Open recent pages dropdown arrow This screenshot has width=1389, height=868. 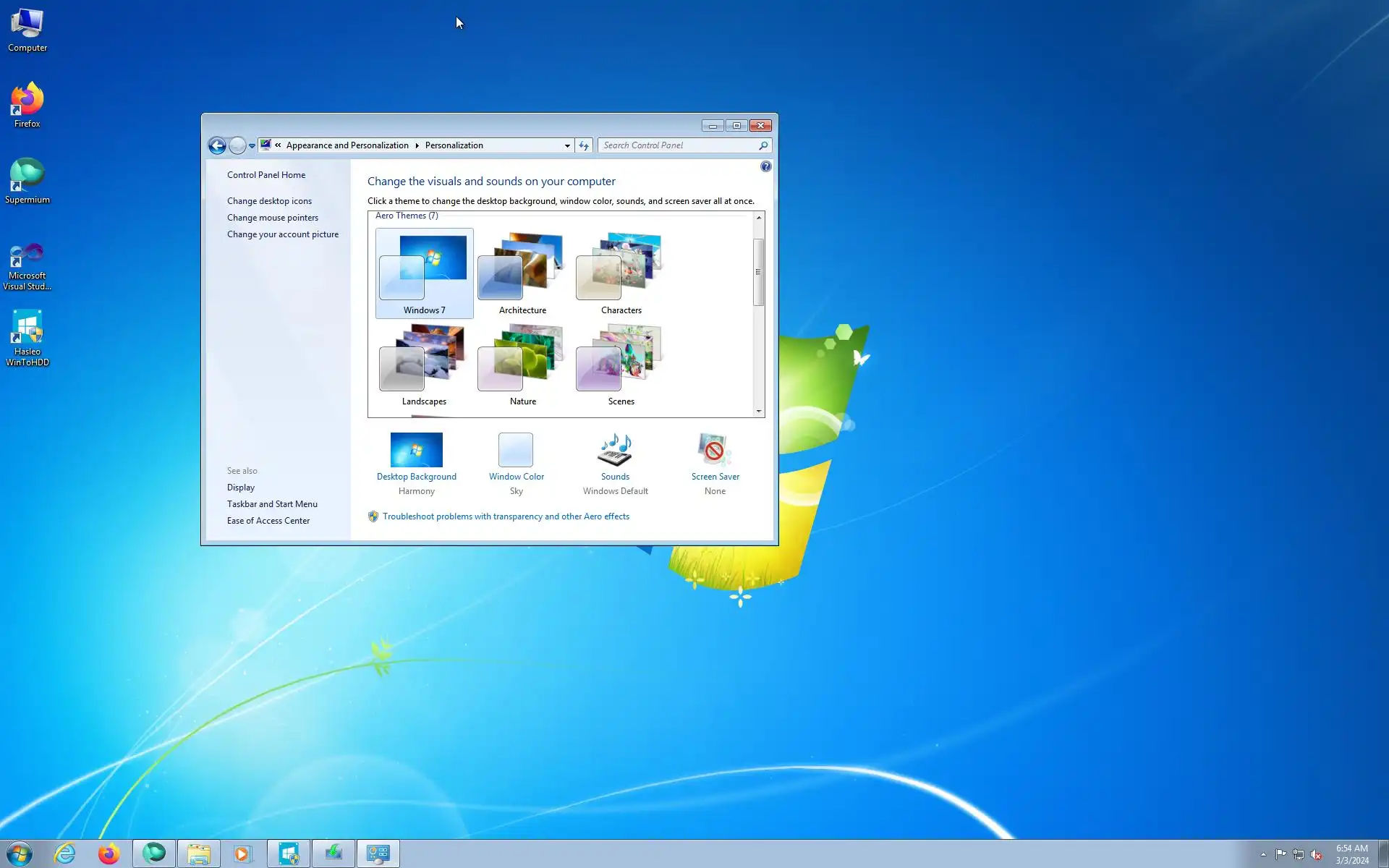252,145
